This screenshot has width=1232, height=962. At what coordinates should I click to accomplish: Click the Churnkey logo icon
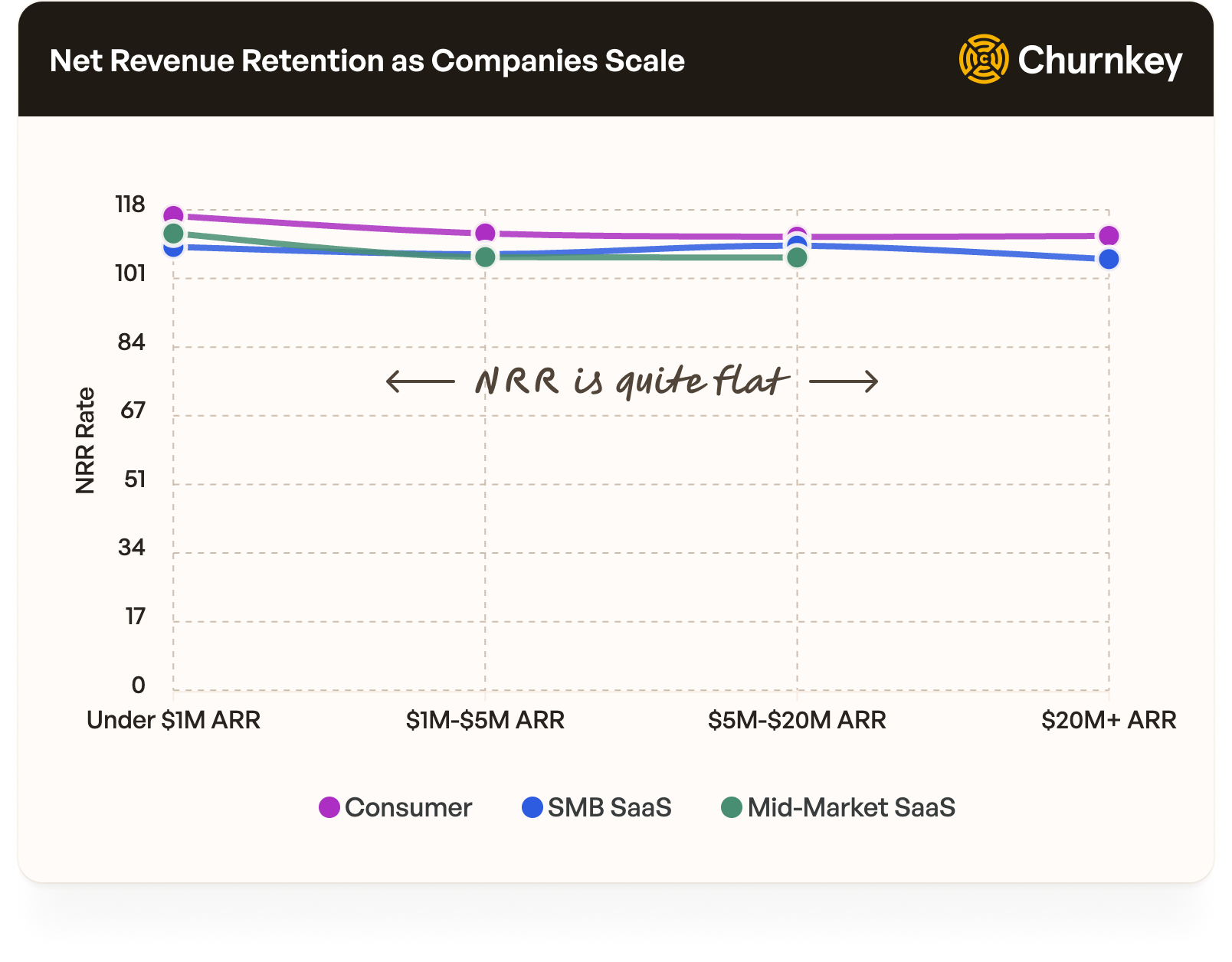click(983, 59)
